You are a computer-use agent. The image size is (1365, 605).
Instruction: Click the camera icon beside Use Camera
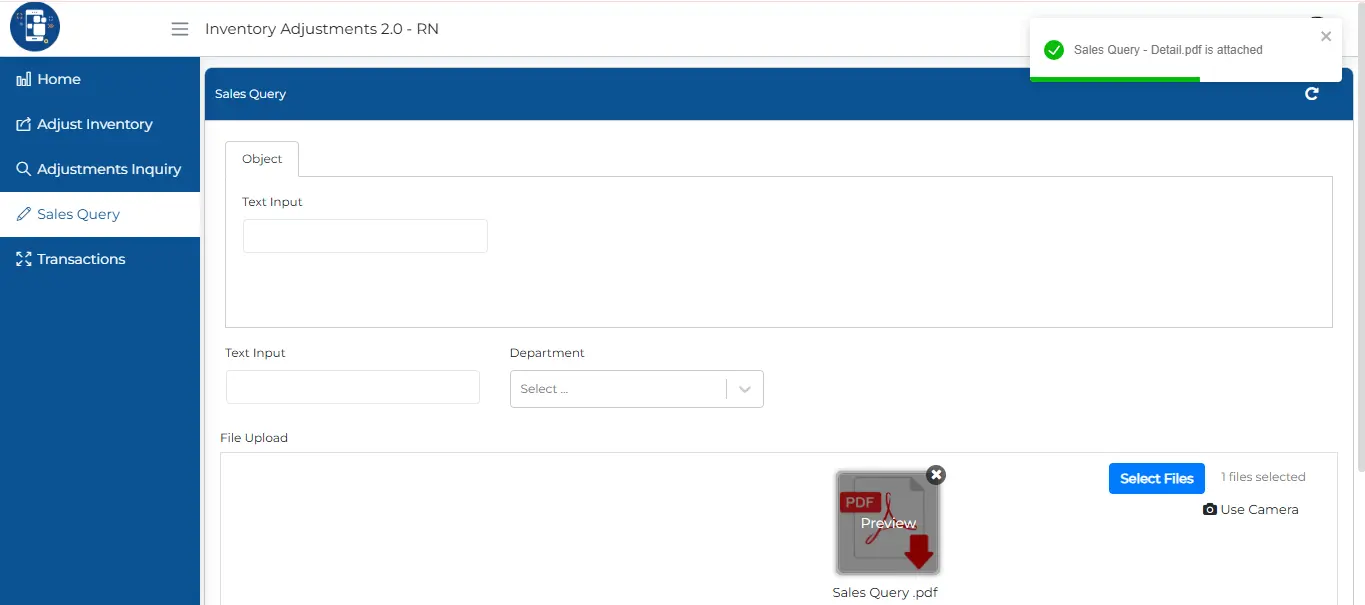1209,509
